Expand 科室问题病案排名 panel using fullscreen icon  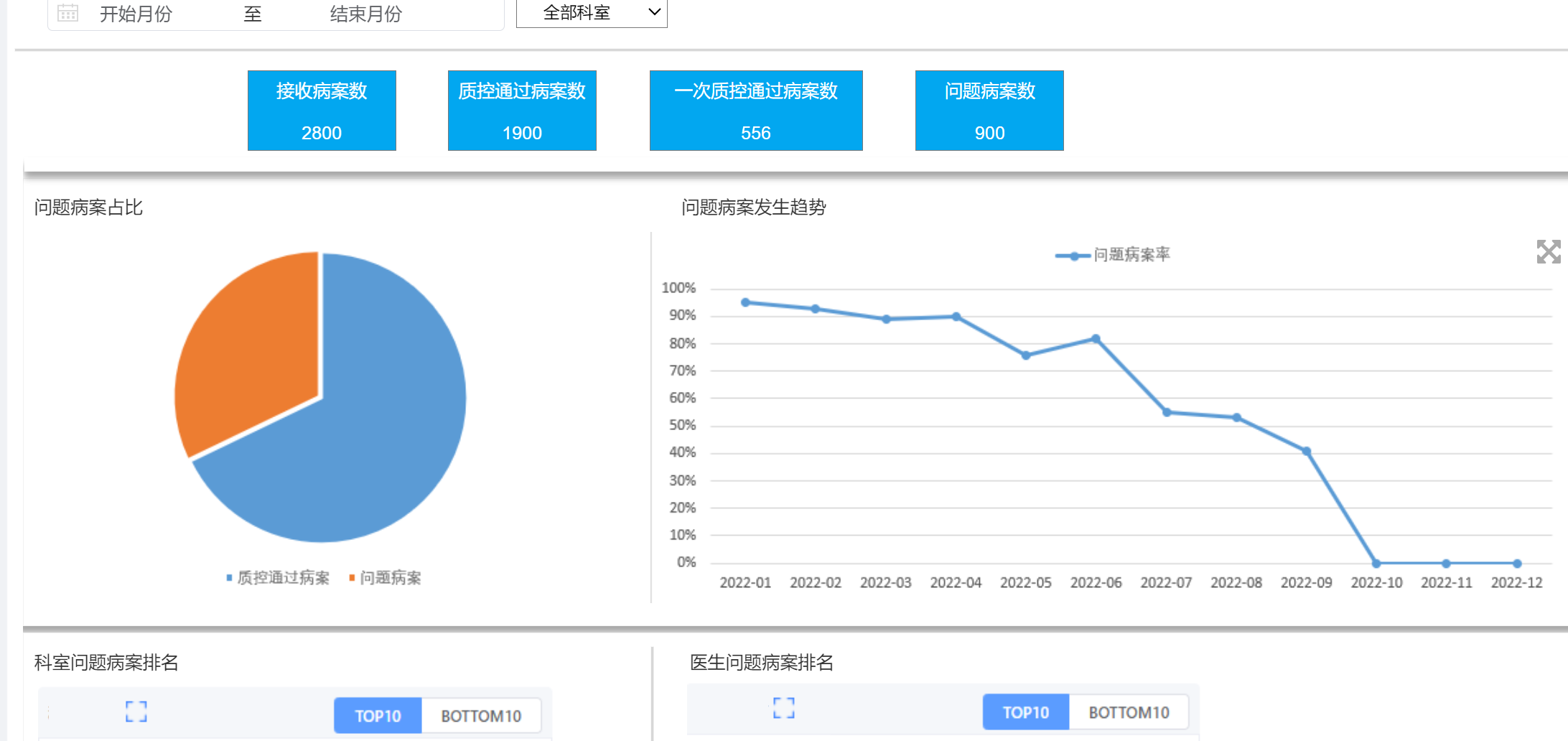coord(136,712)
